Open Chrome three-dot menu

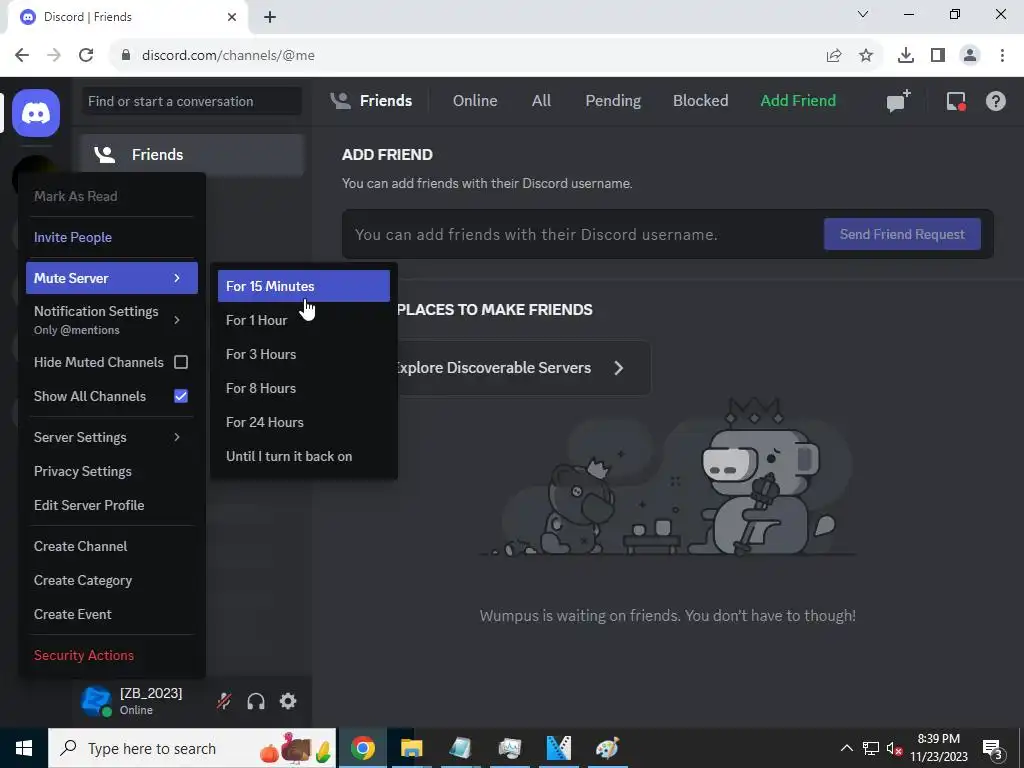pos(1002,56)
